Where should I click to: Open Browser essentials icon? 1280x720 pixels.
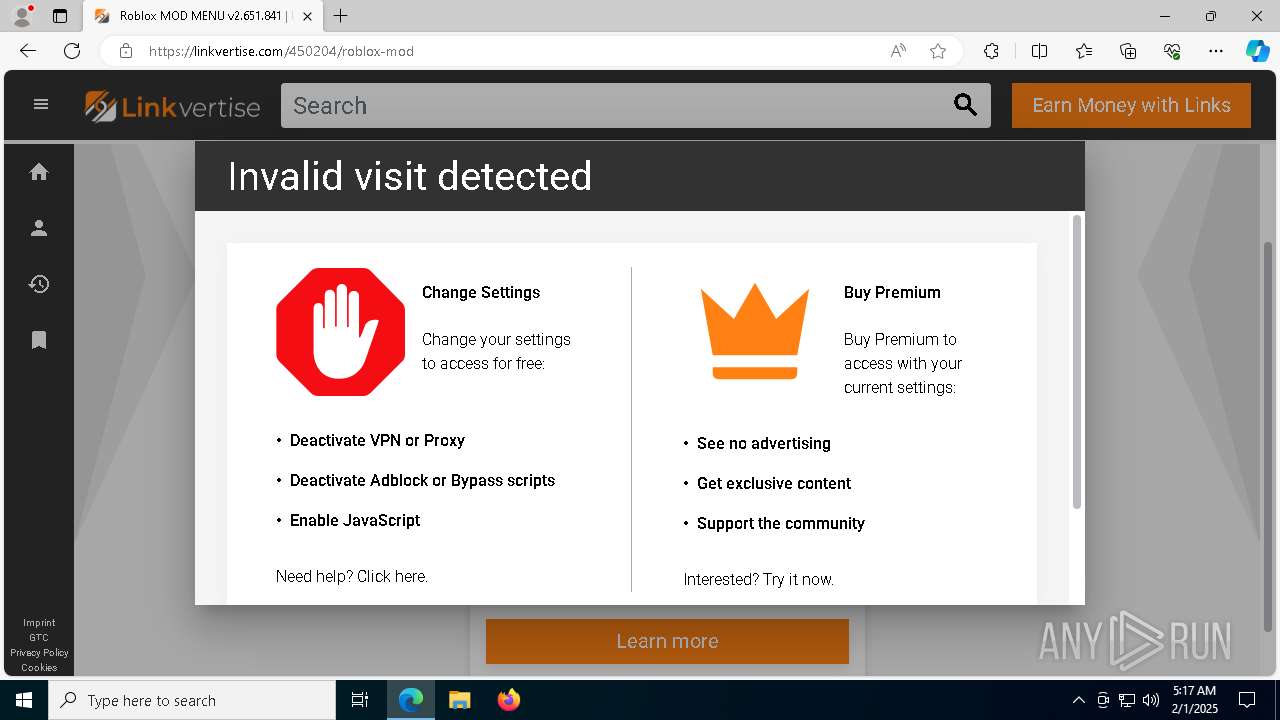(x=1172, y=51)
